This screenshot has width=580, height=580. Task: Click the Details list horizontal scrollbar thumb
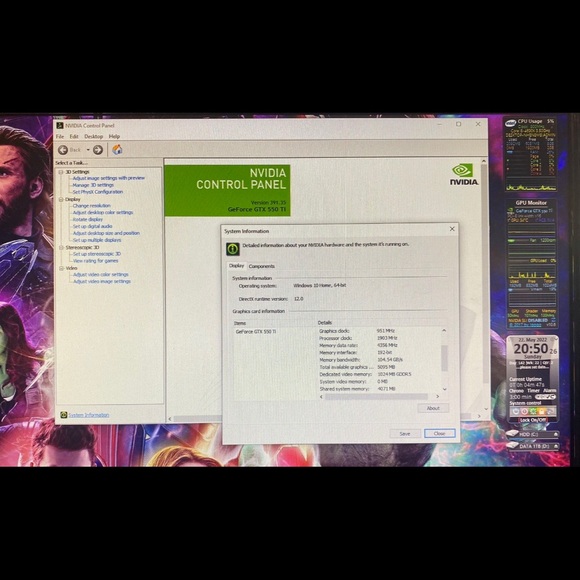[x=376, y=397]
